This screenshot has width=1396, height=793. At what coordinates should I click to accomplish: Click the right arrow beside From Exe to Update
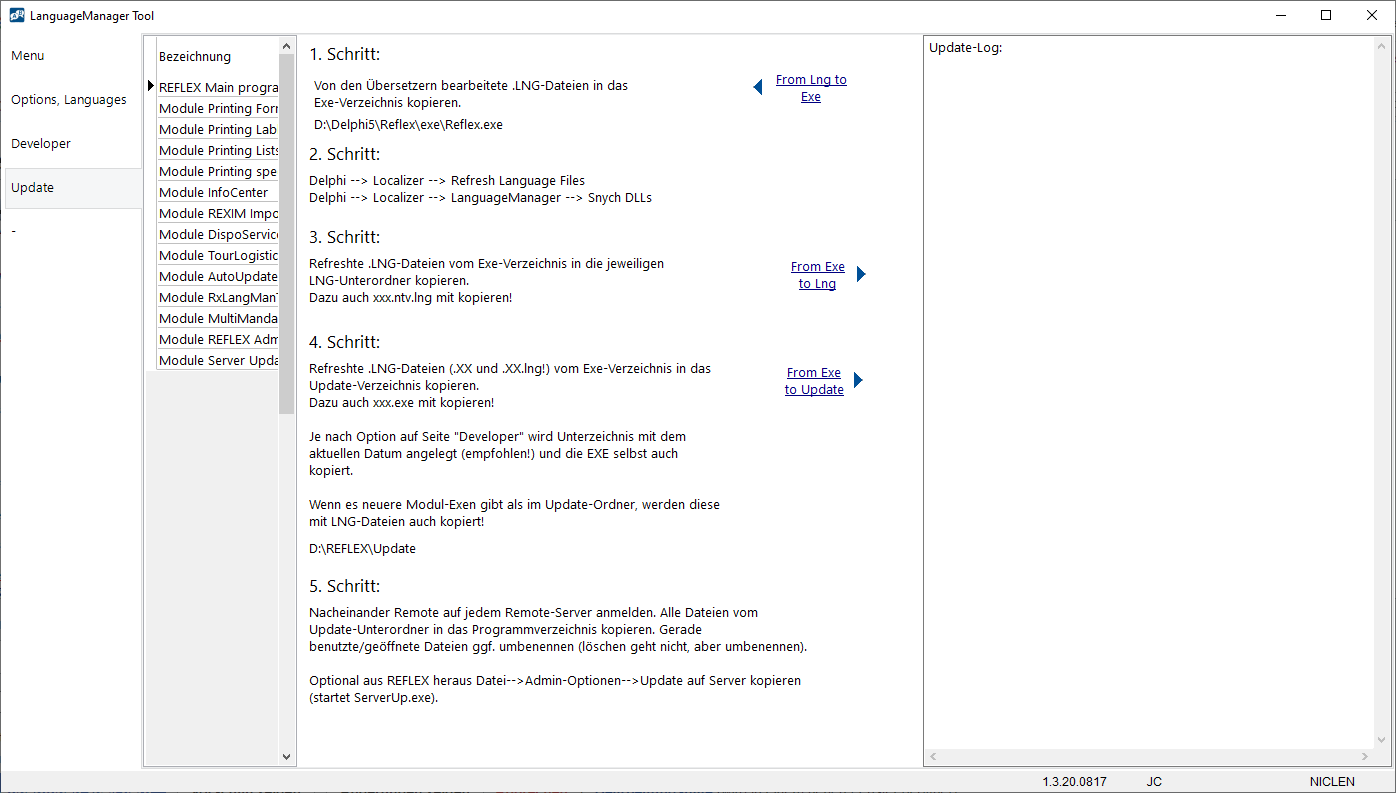pyautogui.click(x=858, y=380)
